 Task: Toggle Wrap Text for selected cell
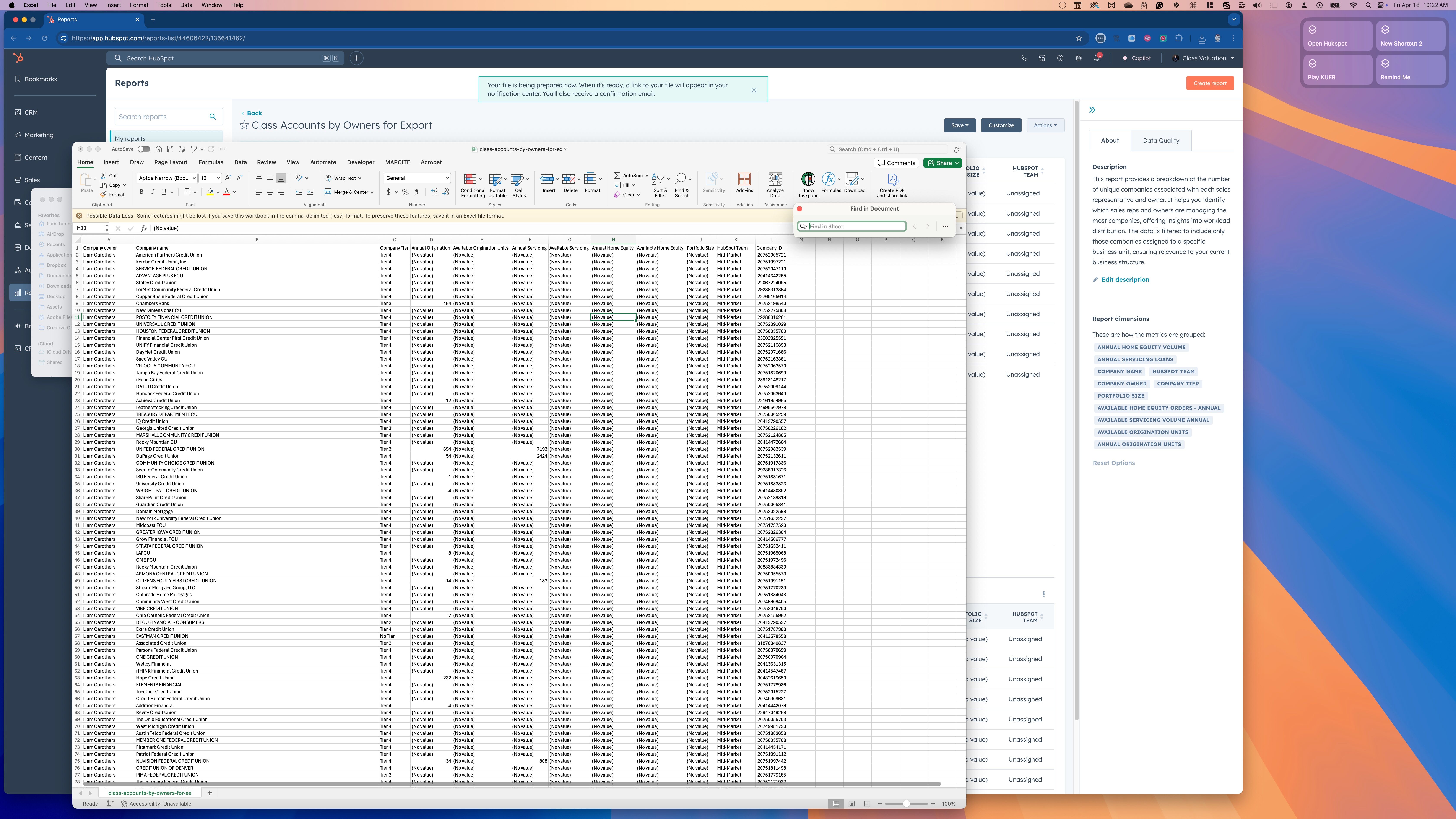(x=343, y=178)
